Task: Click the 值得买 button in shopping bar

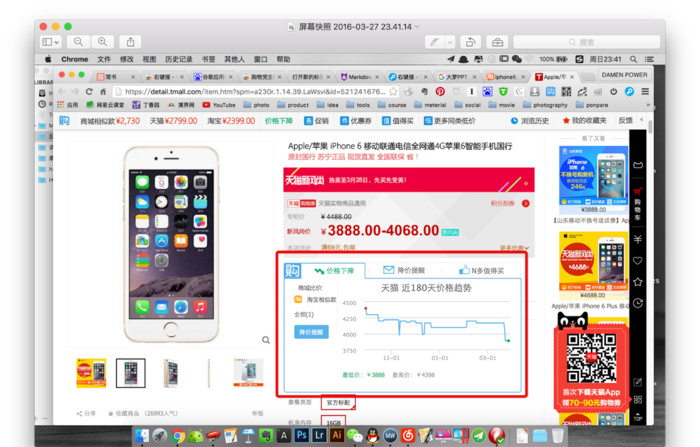Action: [397, 121]
